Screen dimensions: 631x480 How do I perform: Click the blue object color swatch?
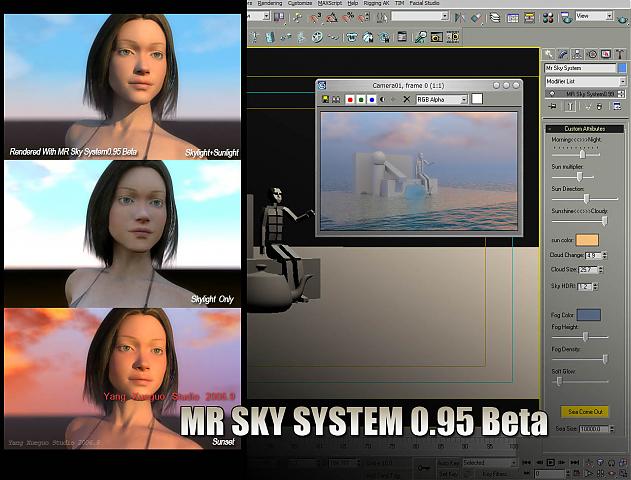(622, 68)
